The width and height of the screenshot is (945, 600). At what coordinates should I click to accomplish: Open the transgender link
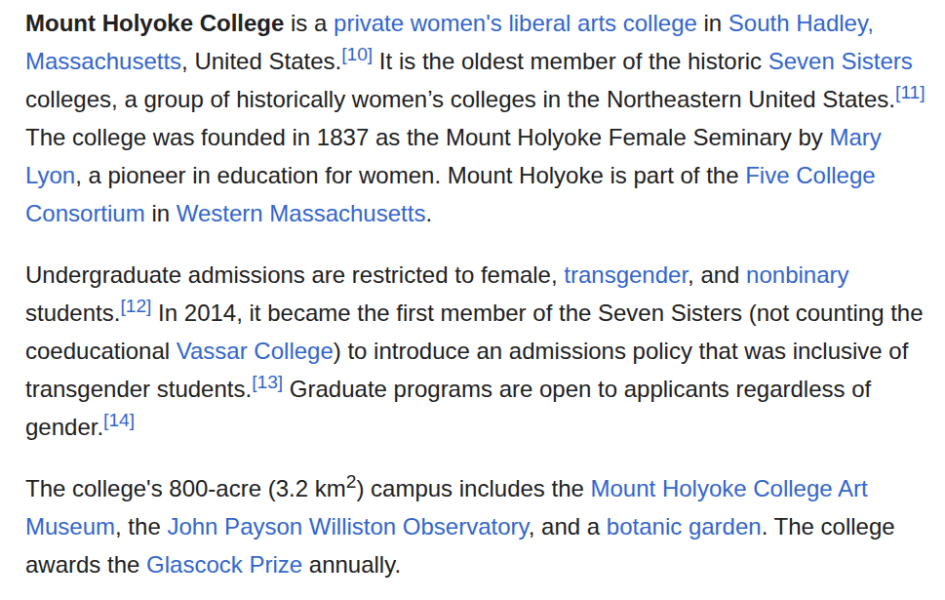click(x=626, y=276)
